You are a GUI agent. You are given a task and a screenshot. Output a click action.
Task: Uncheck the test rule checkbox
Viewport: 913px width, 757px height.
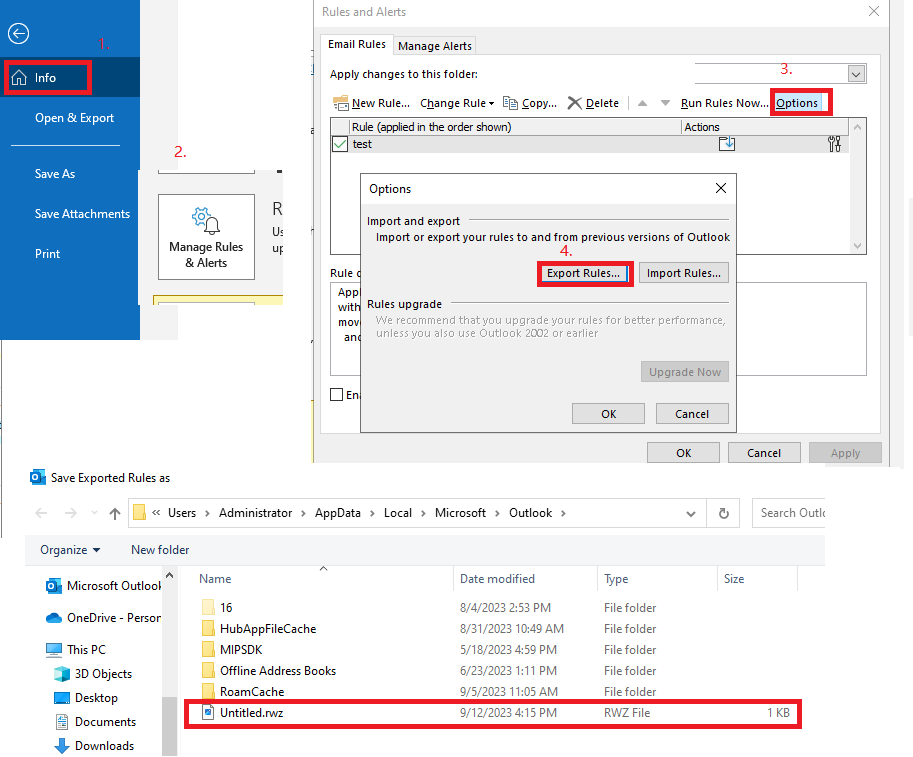pyautogui.click(x=340, y=144)
